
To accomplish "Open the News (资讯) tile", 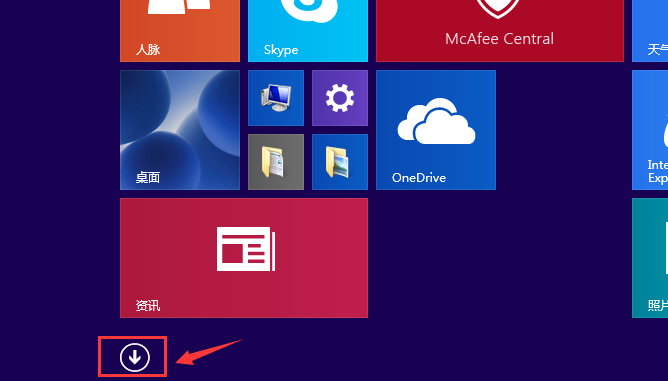I will tap(244, 258).
